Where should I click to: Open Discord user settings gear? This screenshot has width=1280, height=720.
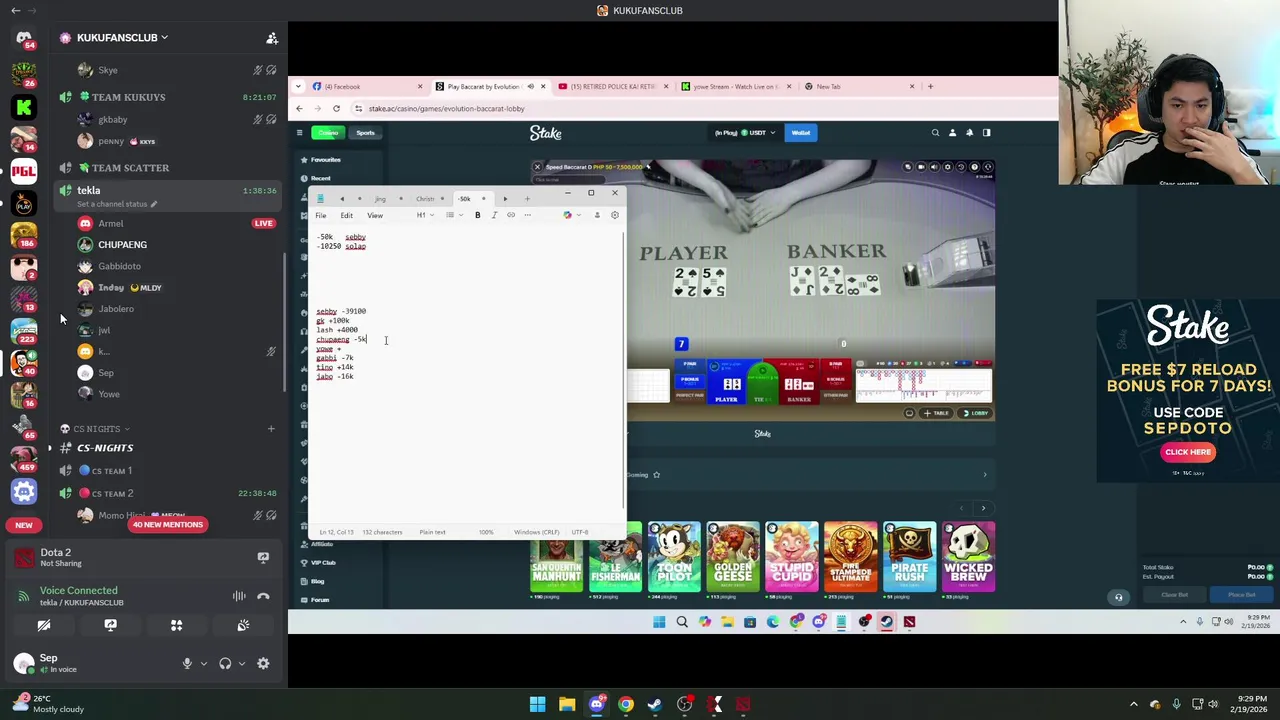point(263,663)
